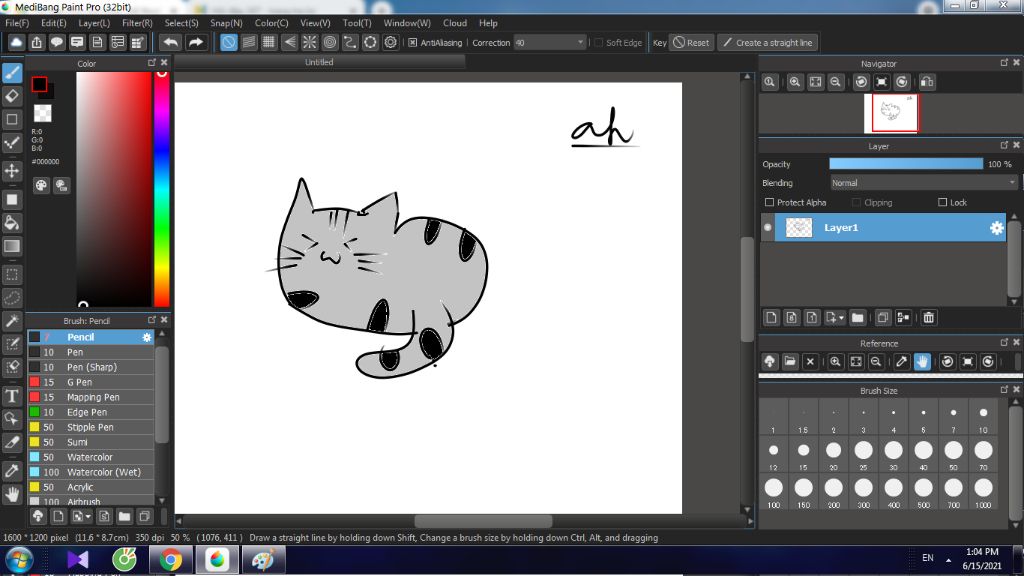Open the snap settings gear icon
Image resolution: width=1024 pixels, height=576 pixels.
tap(391, 42)
